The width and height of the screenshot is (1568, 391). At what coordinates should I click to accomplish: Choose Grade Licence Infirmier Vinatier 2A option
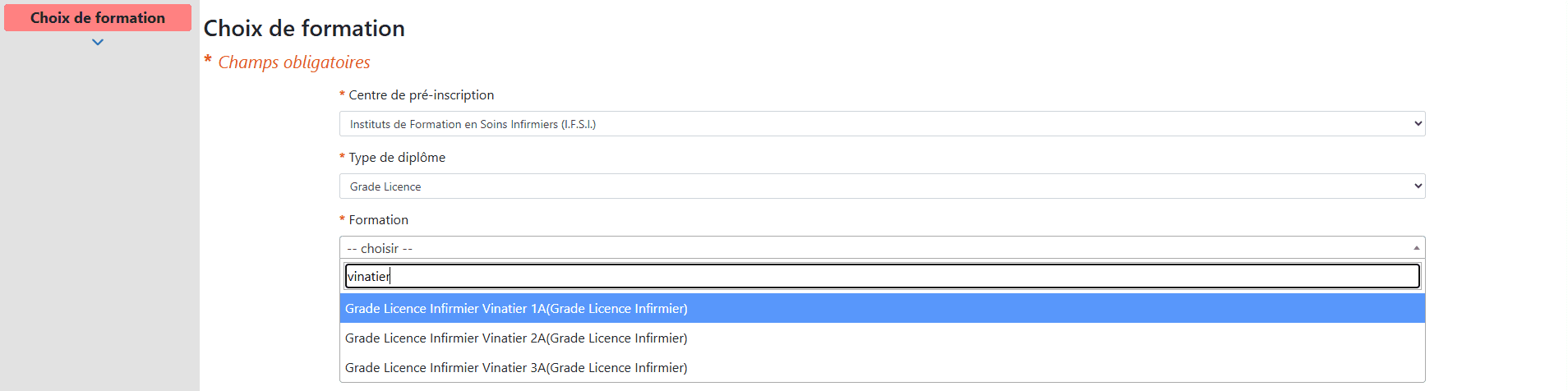516,338
